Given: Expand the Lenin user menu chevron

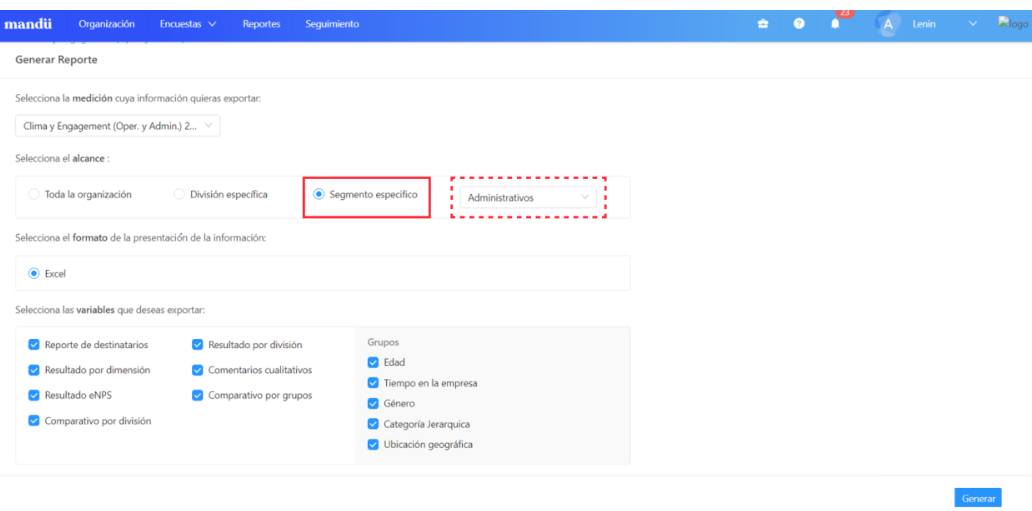Looking at the screenshot, I should pos(973,24).
